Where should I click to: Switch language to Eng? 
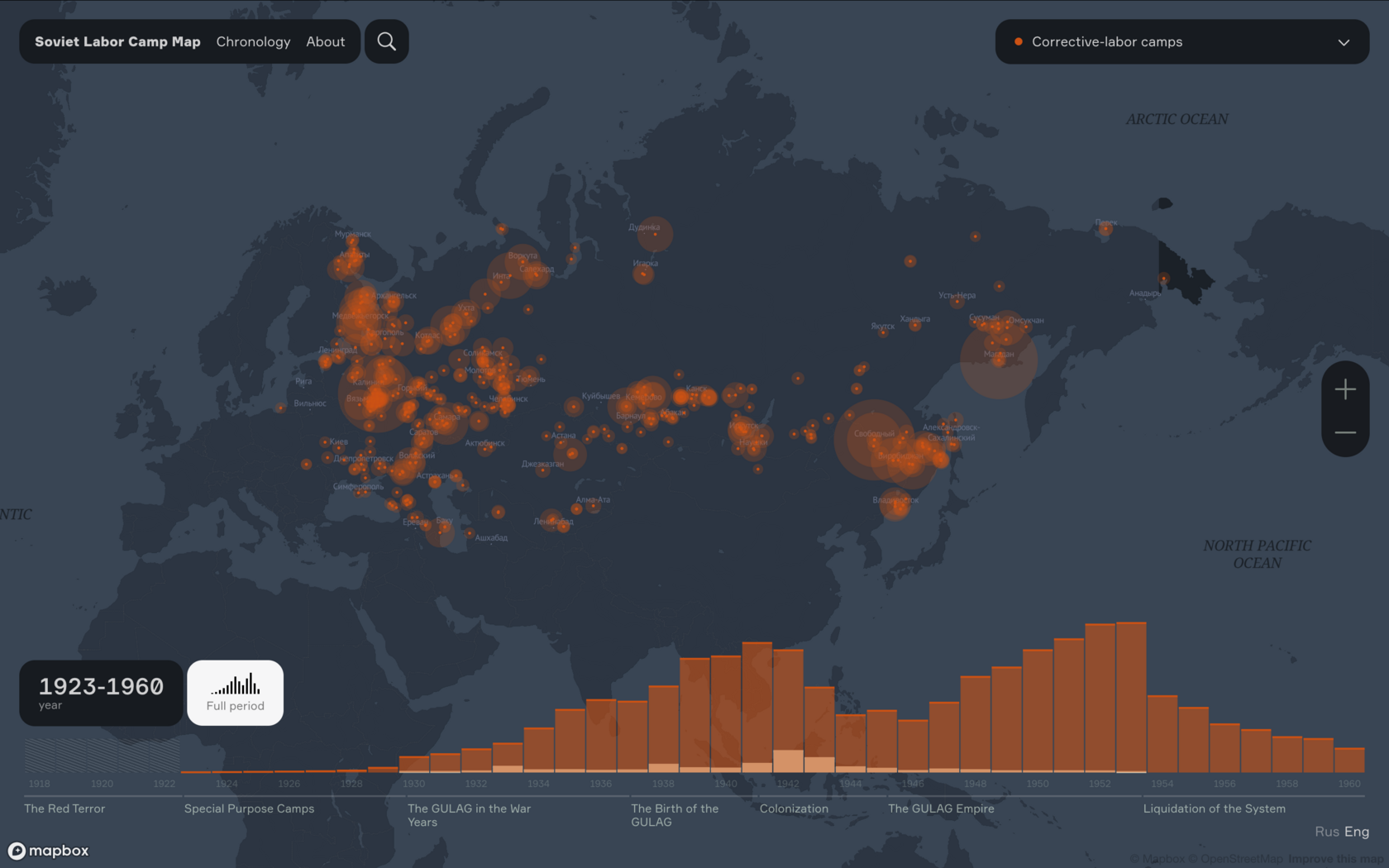coord(1357,832)
